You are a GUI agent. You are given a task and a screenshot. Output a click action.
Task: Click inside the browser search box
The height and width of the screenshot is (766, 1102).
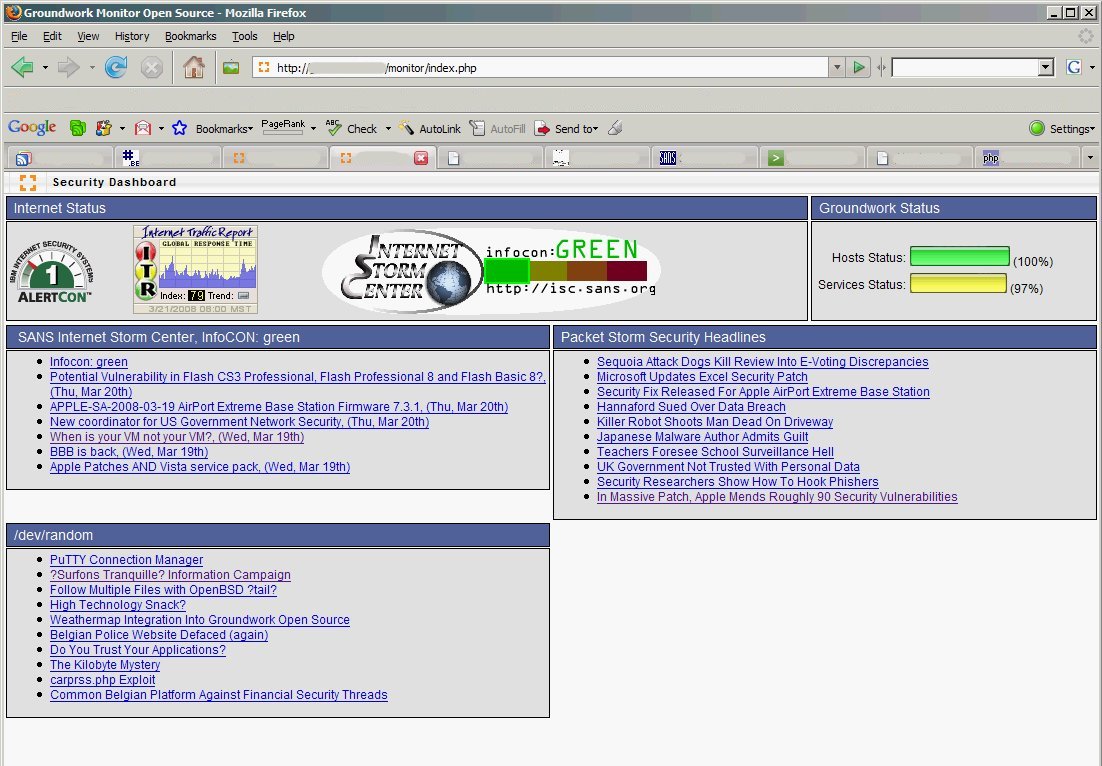click(x=965, y=67)
